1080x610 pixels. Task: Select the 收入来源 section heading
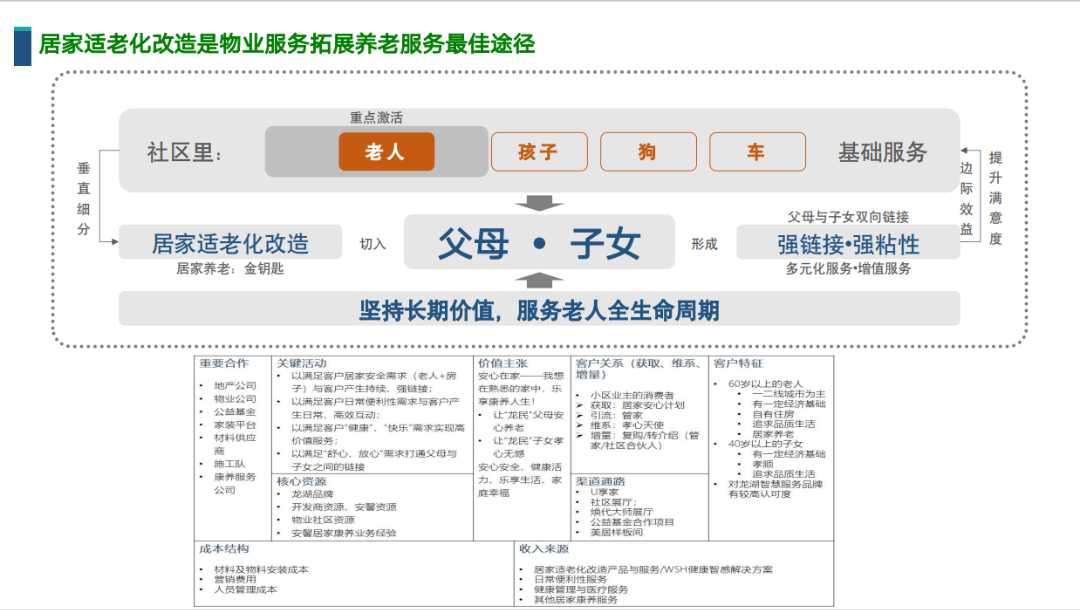(x=545, y=549)
